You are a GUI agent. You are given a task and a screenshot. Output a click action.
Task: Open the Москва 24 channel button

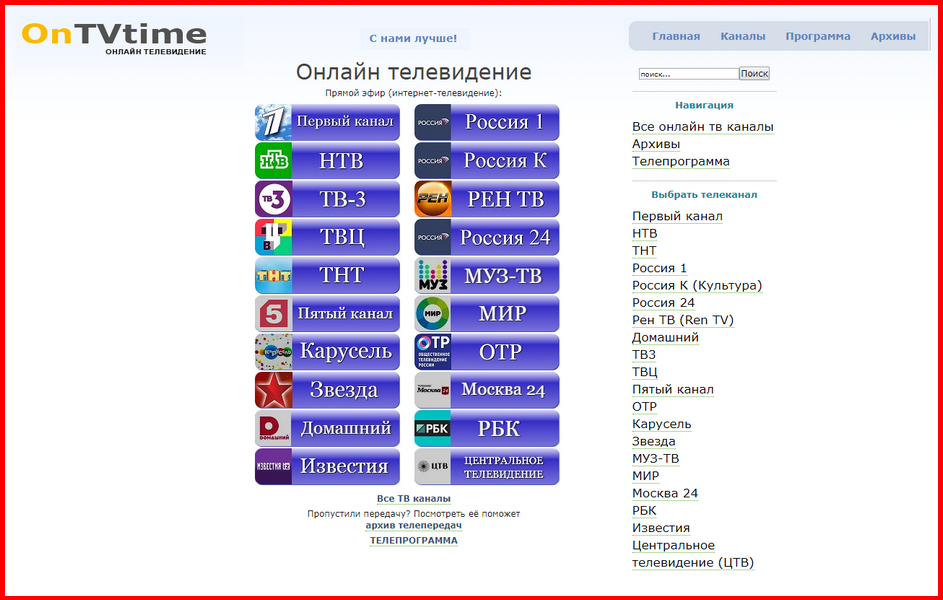click(x=487, y=390)
